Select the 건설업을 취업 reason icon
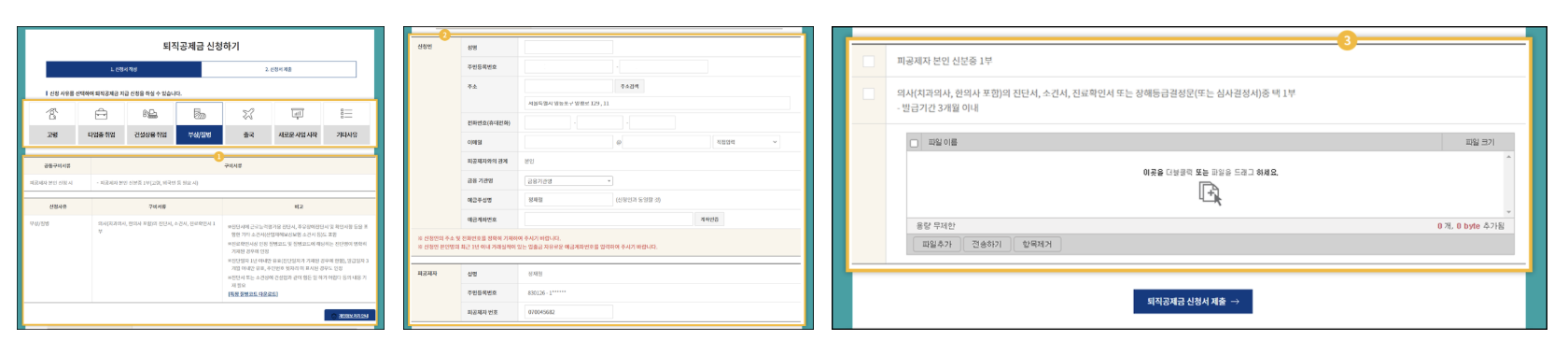The height and width of the screenshot is (355, 1568). click(150, 122)
